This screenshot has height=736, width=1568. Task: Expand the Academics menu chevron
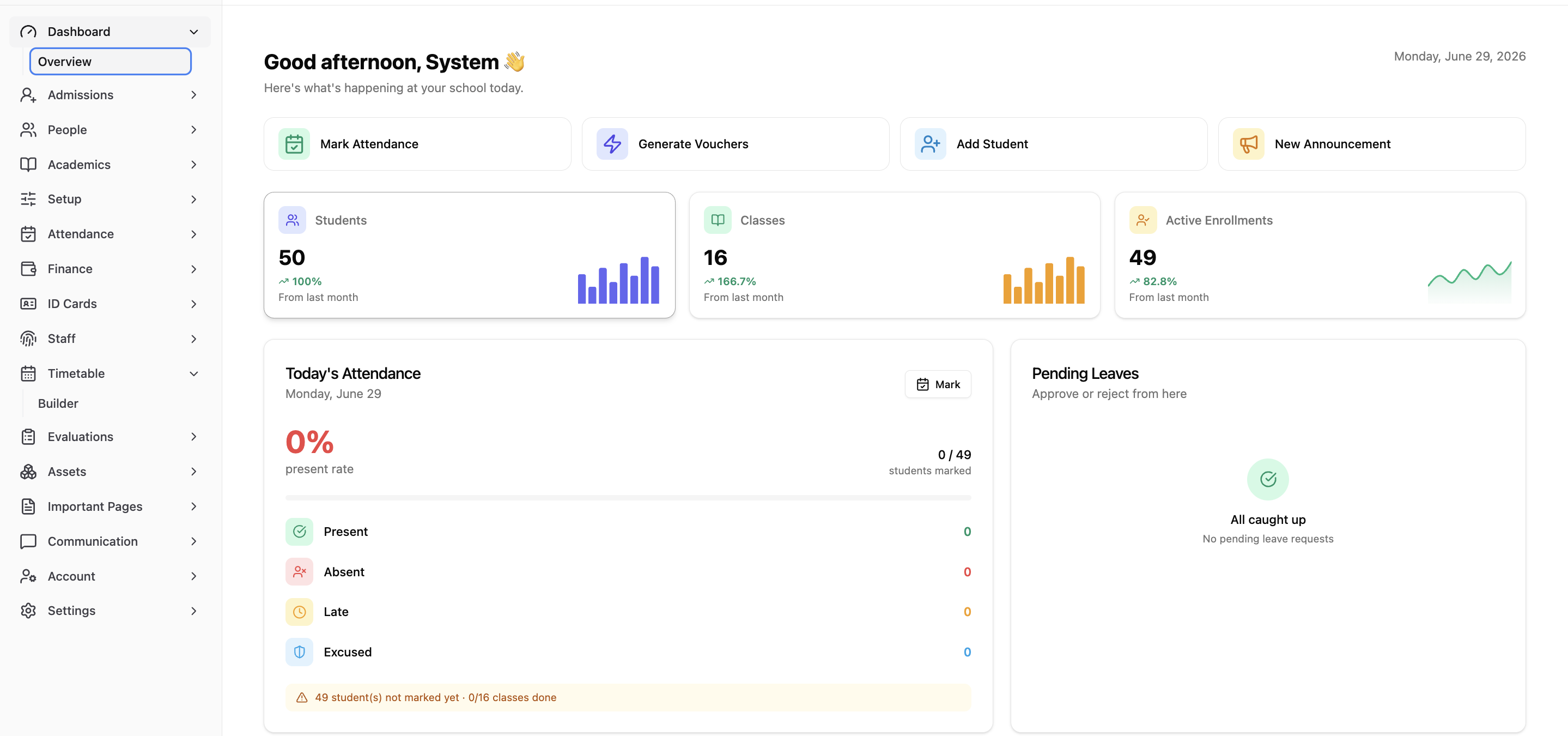[x=193, y=165]
